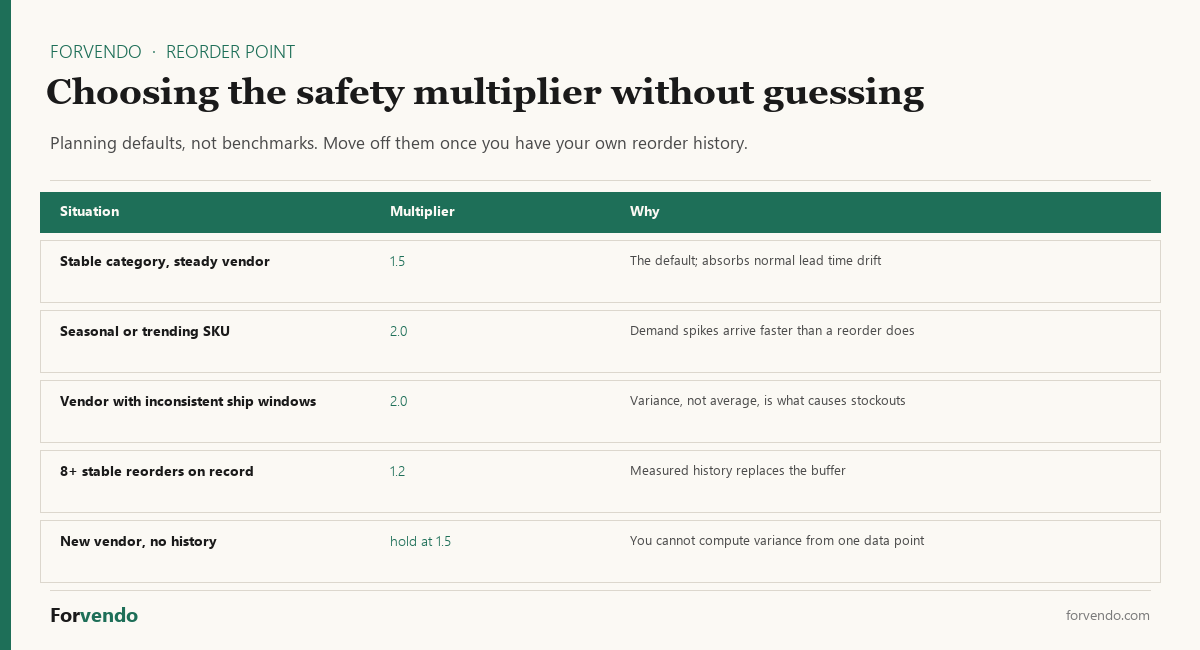Image resolution: width=1200 pixels, height=650 pixels.
Task: Click the 'Why' column header
Action: [644, 211]
